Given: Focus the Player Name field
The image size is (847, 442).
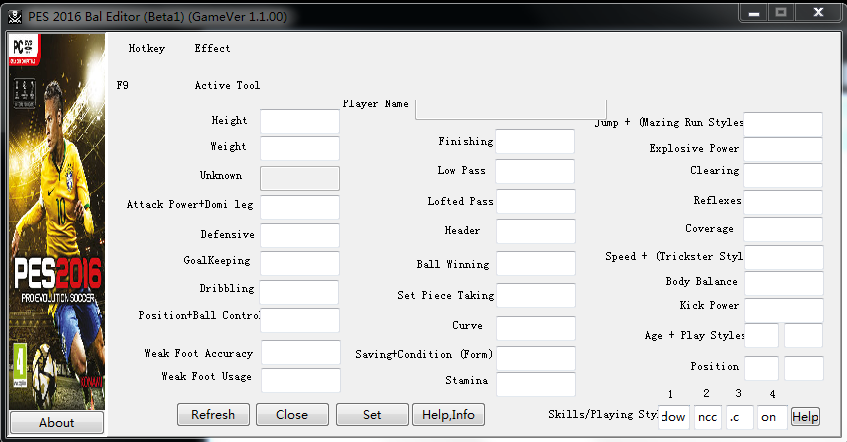Looking at the screenshot, I should 511,109.
